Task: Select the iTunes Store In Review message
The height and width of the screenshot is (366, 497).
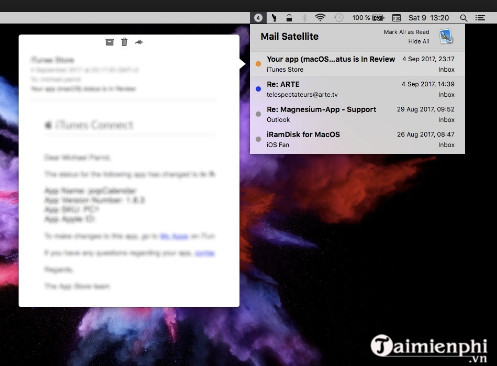Action: (357, 64)
